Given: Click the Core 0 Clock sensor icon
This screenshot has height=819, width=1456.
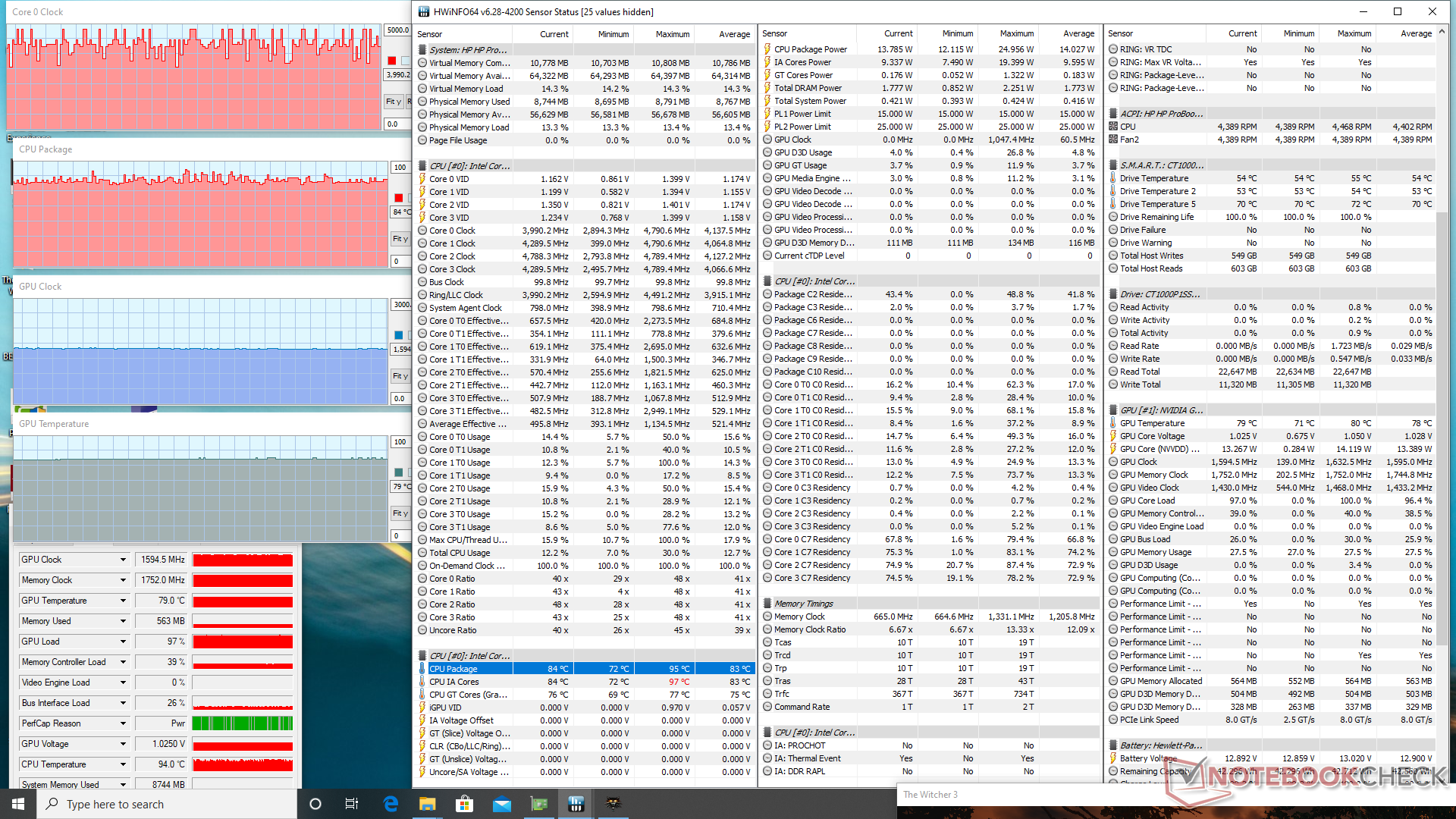Looking at the screenshot, I should [x=422, y=231].
